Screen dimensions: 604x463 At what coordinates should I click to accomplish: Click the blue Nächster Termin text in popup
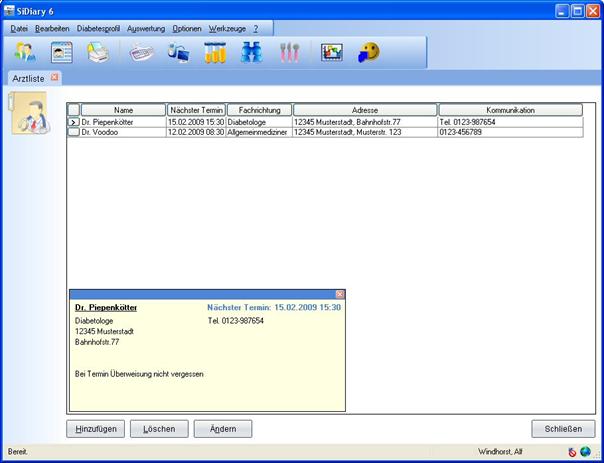274,307
